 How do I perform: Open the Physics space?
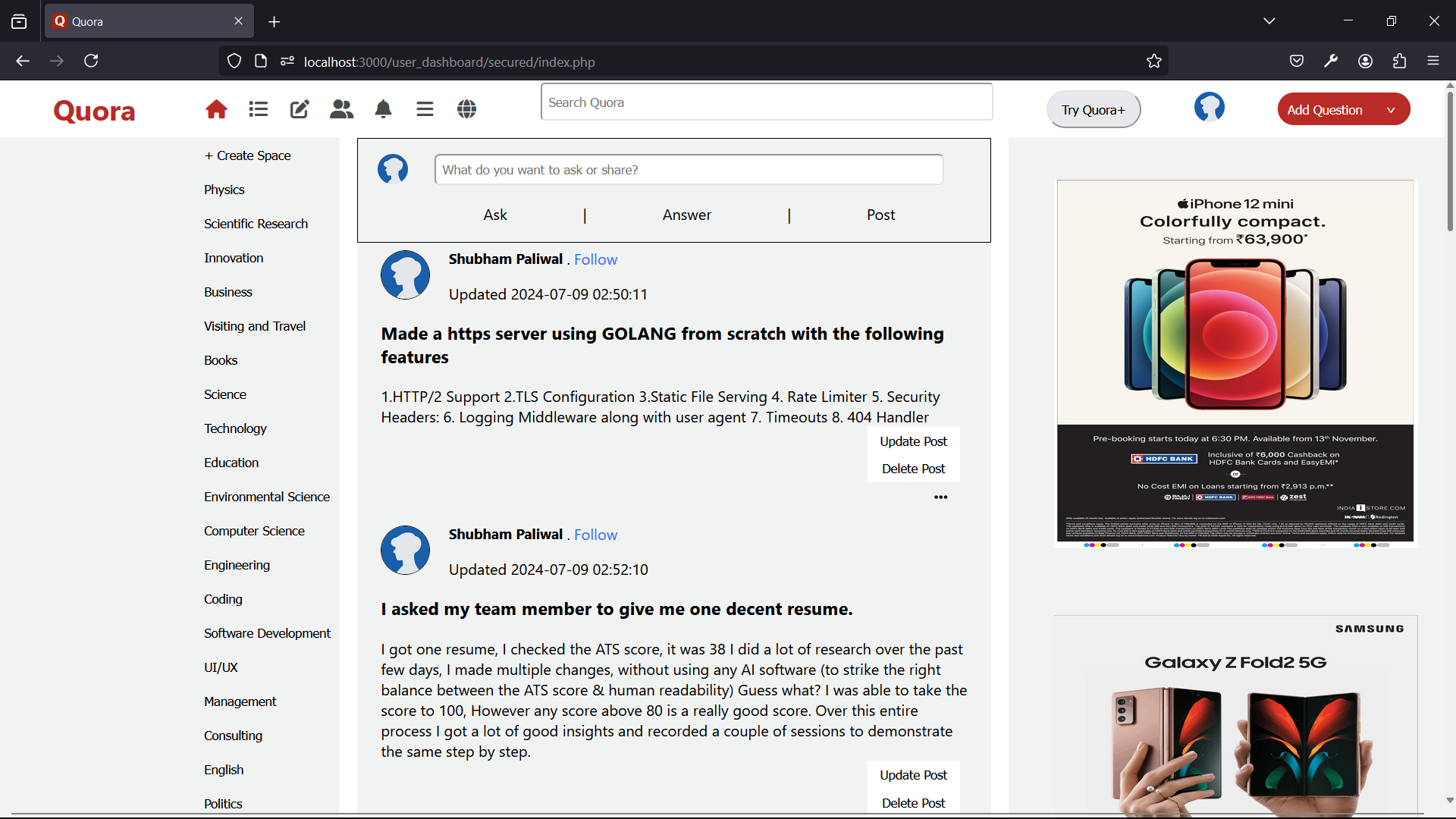click(224, 190)
